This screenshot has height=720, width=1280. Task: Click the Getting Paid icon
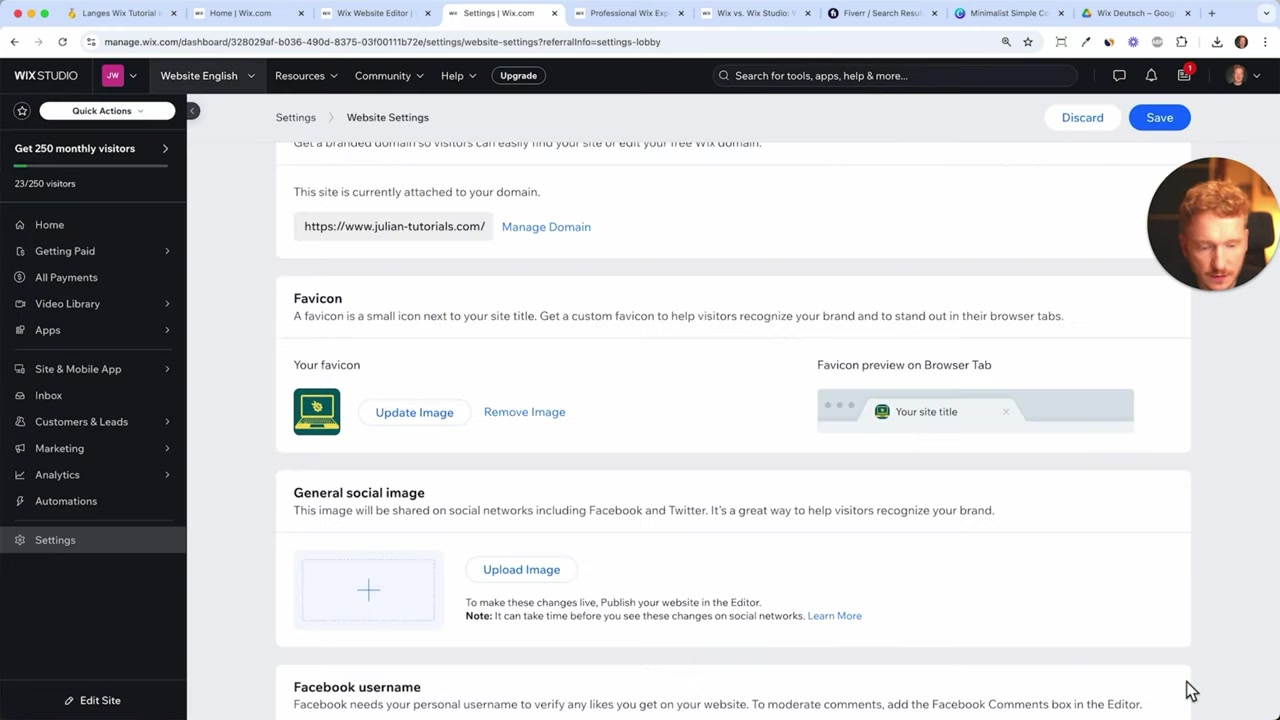(x=20, y=251)
